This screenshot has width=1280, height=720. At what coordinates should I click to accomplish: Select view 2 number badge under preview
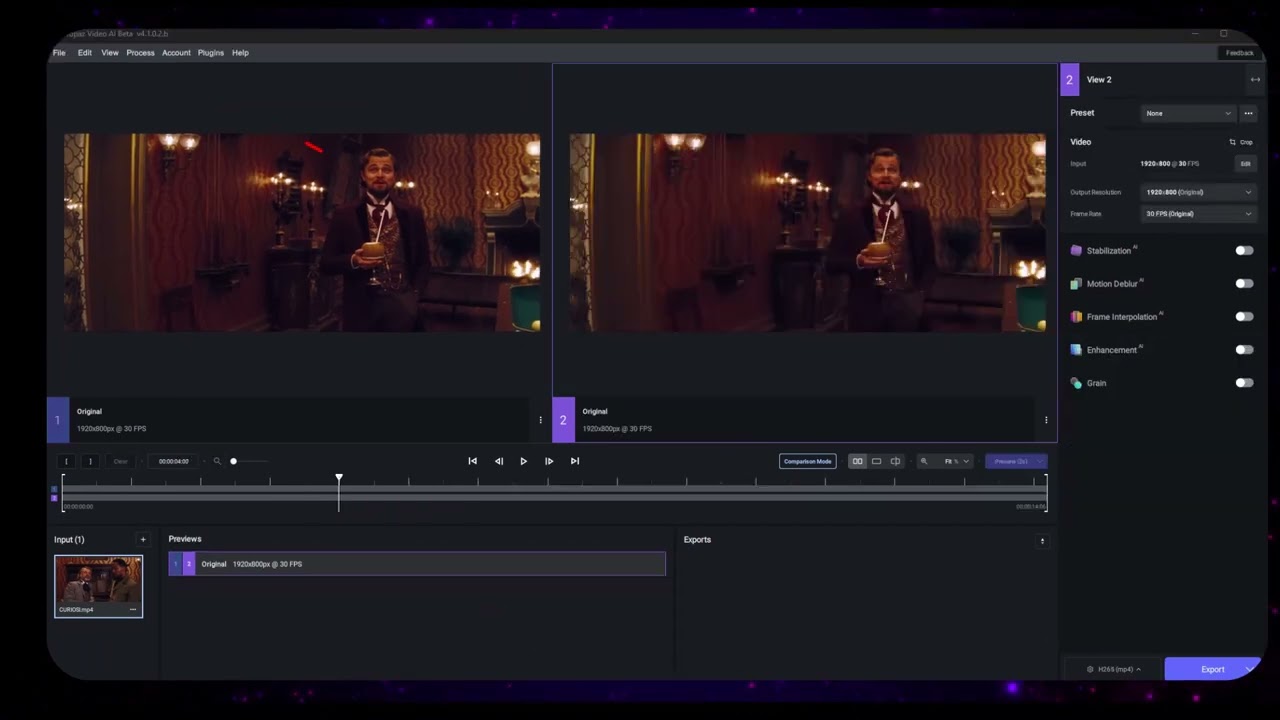pyautogui.click(x=563, y=420)
